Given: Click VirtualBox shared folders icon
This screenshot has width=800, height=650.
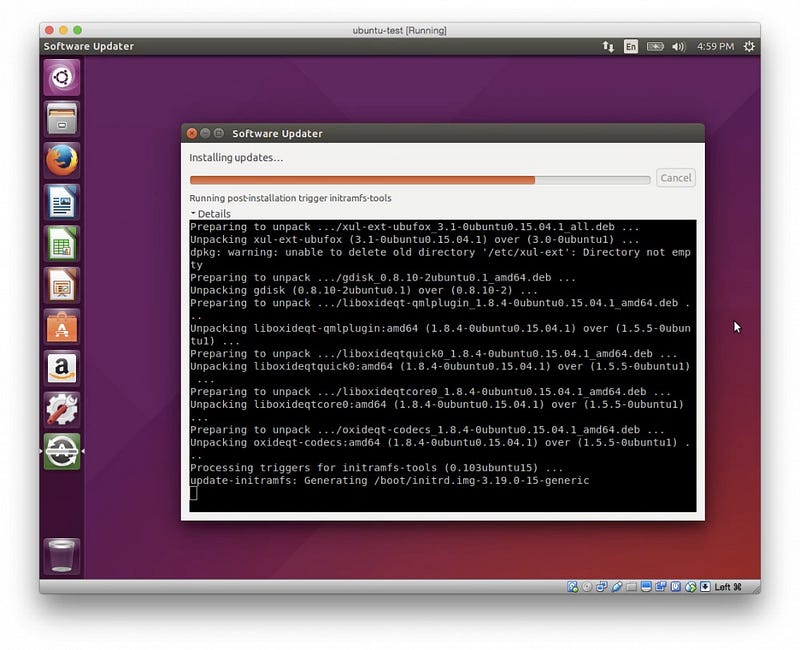Looking at the screenshot, I should pyautogui.click(x=631, y=587).
